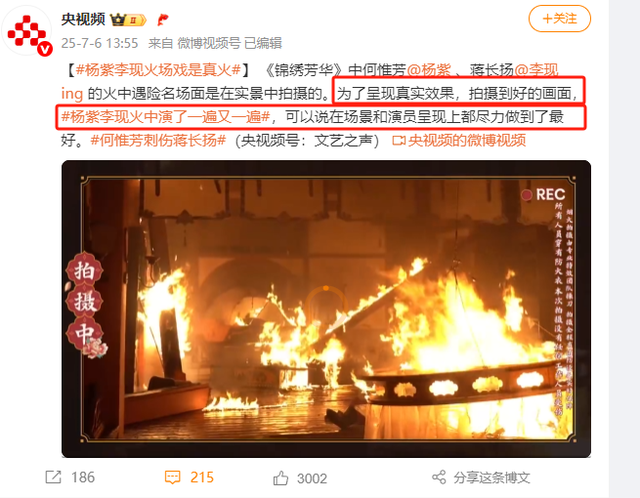Viewport: 640px width, 498px height.
Task: Open hashtag #何惟芳刺伤蒋长扬#
Action: 158,140
